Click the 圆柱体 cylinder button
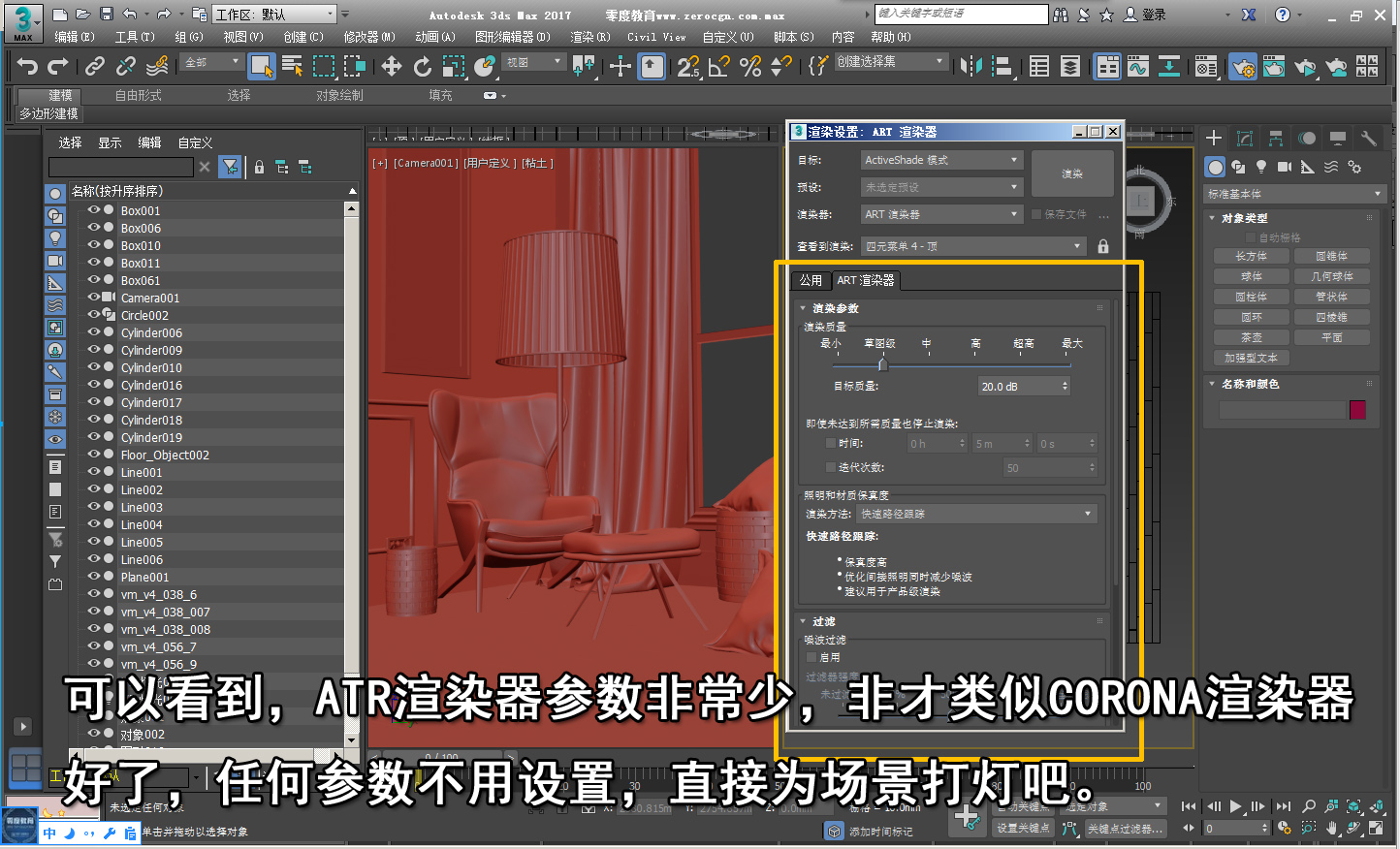 tap(1252, 297)
